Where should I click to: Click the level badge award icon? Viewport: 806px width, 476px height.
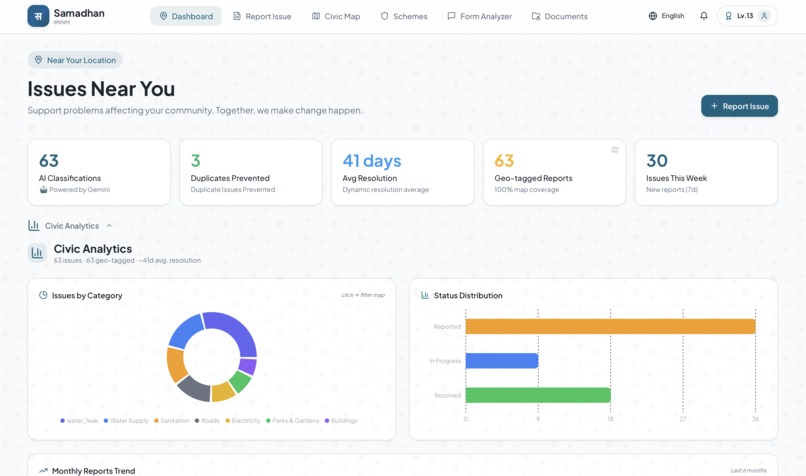point(728,16)
